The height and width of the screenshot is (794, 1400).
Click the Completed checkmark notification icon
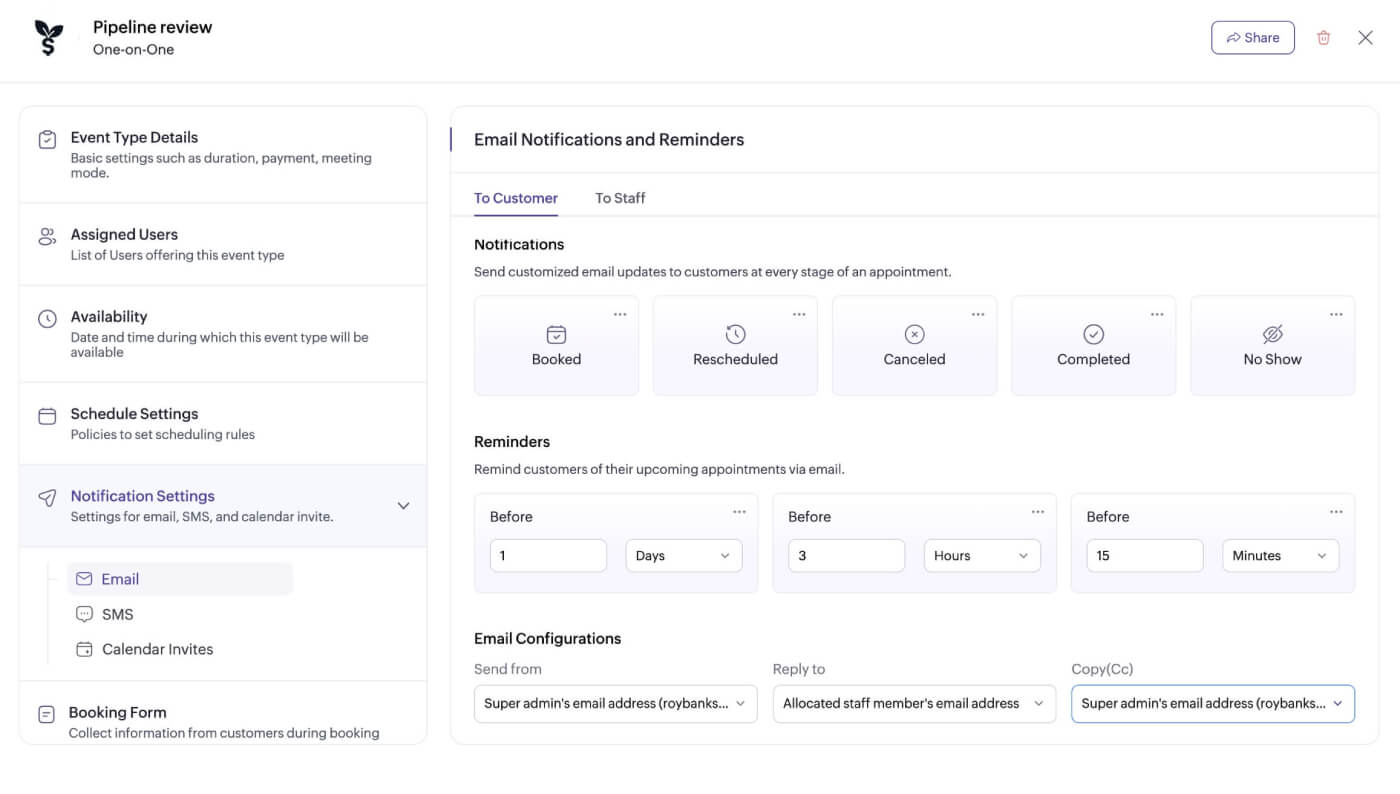click(x=1092, y=334)
